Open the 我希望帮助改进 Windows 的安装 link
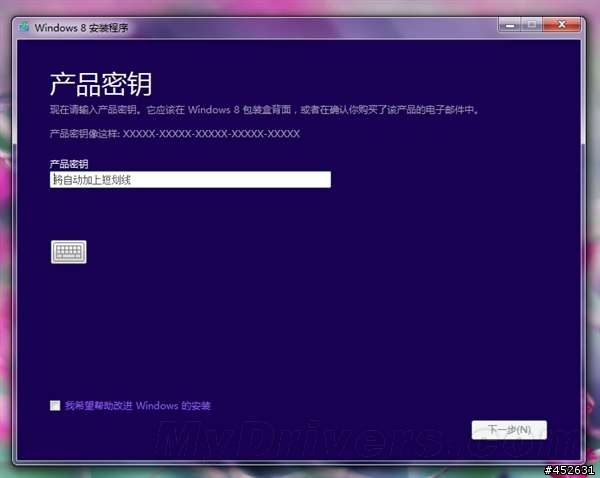Image resolution: width=600 pixels, height=478 pixels. [x=137, y=405]
